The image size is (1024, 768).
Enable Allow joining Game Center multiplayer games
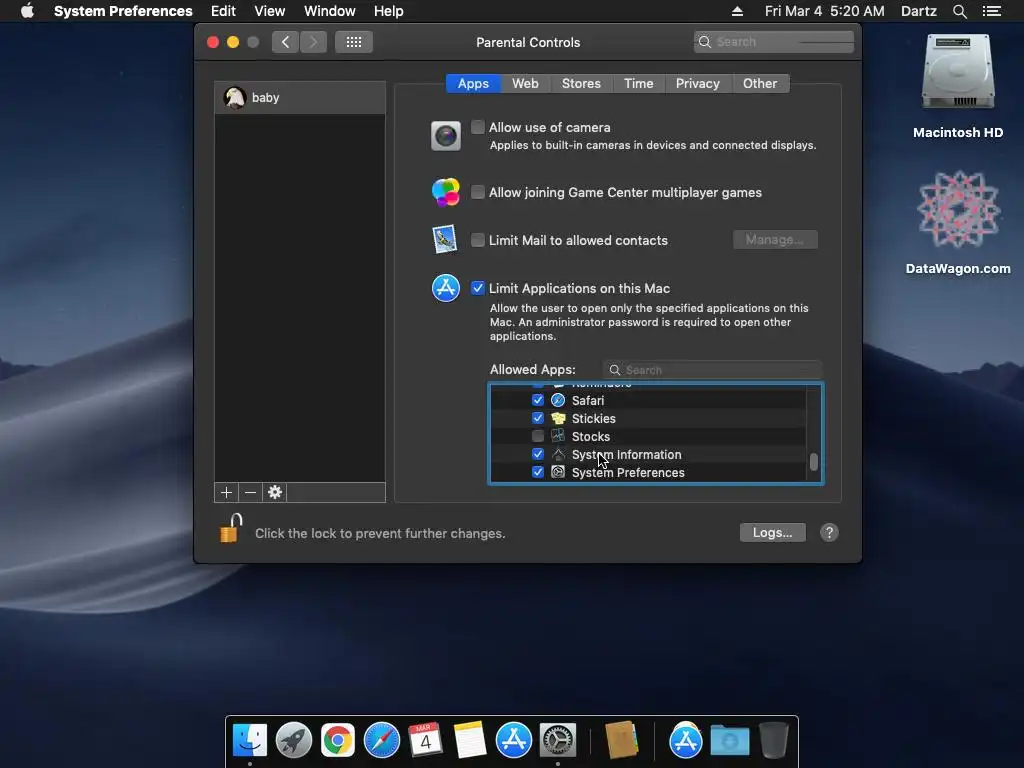click(x=478, y=192)
